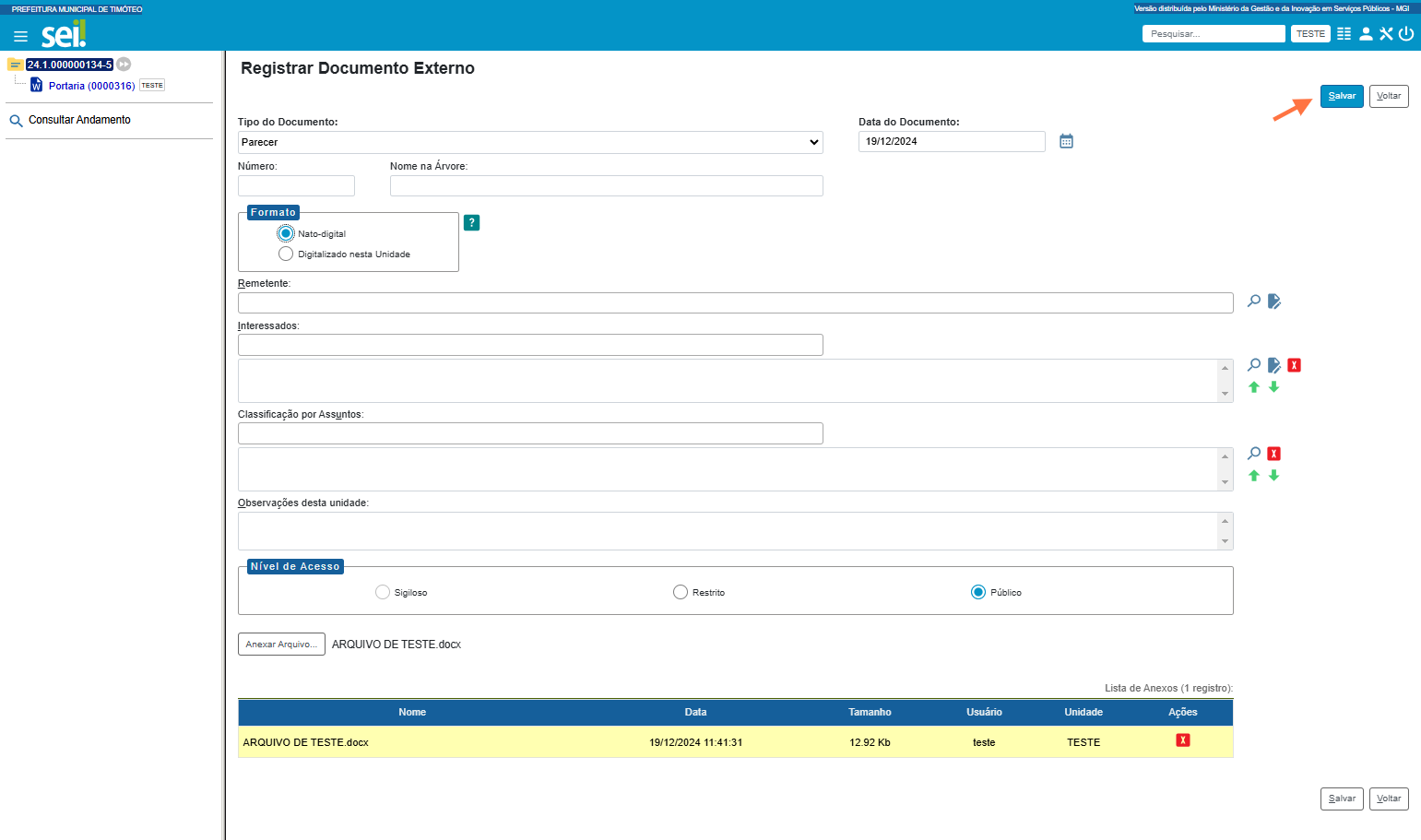Edit Remetente contact with document-pencil icon
1421x840 pixels.
[x=1274, y=301]
